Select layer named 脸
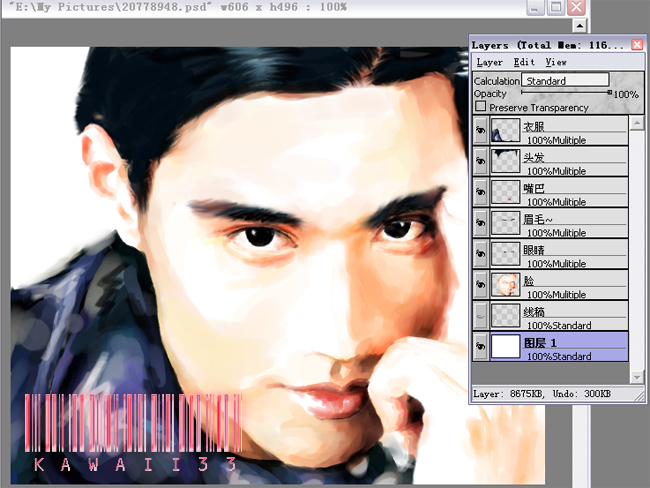The width and height of the screenshot is (650, 488). [x=529, y=281]
